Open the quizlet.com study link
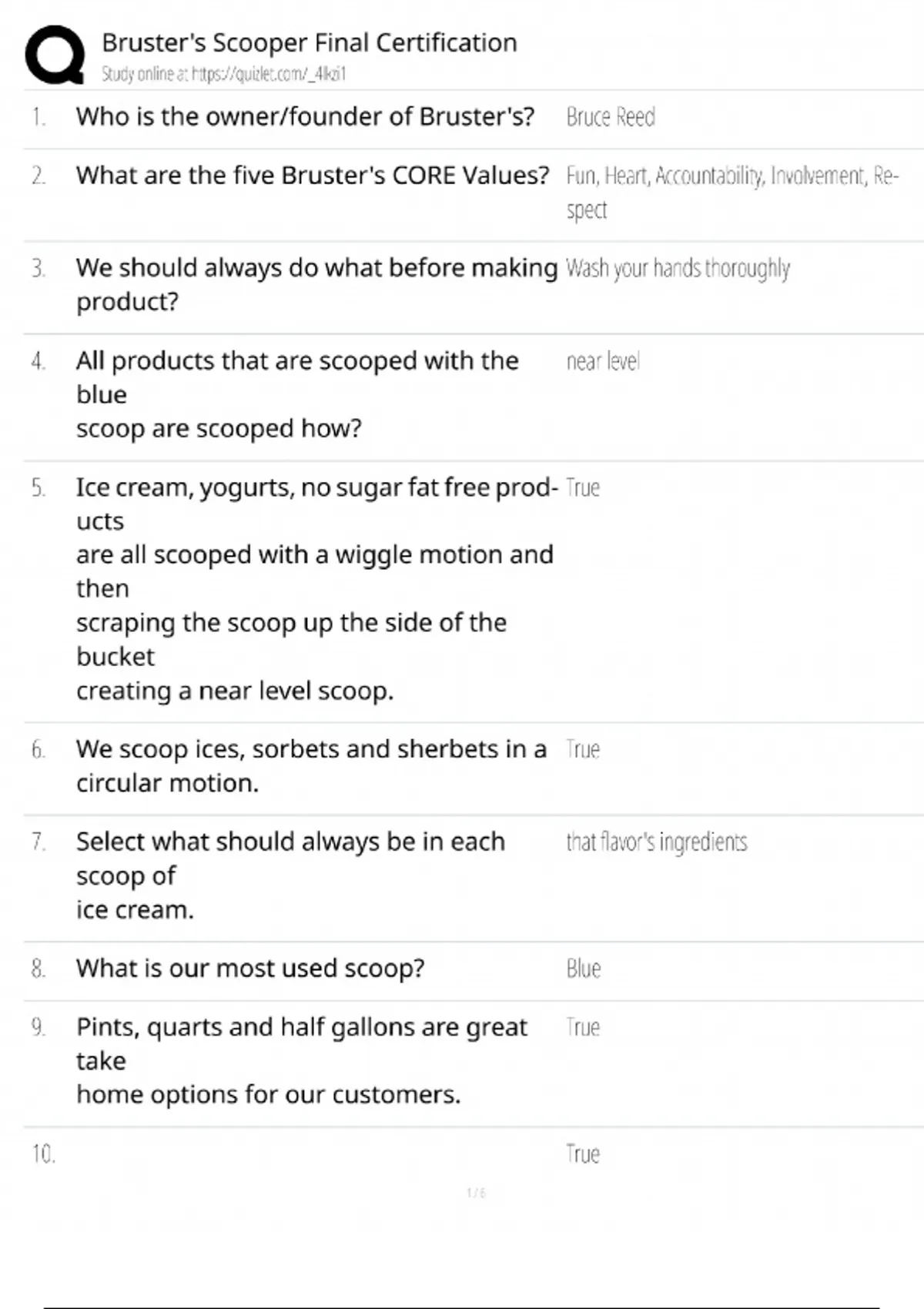Viewport: 924px width, 1309px height. click(x=224, y=74)
